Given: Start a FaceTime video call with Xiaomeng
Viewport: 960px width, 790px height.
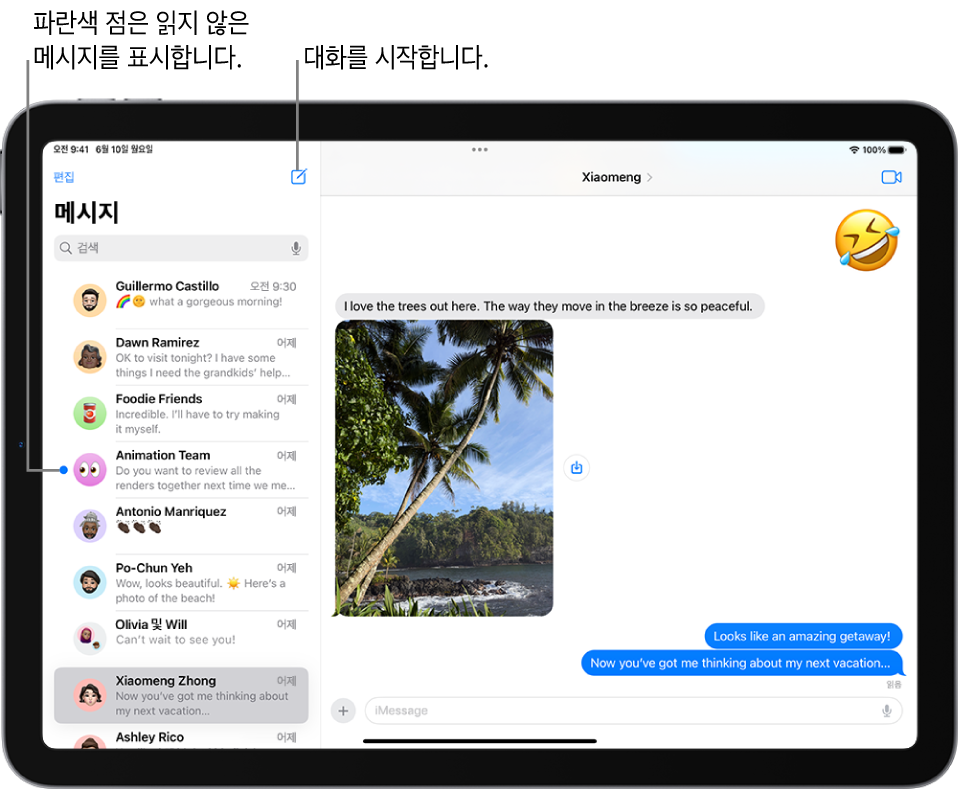Looking at the screenshot, I should tap(891, 177).
